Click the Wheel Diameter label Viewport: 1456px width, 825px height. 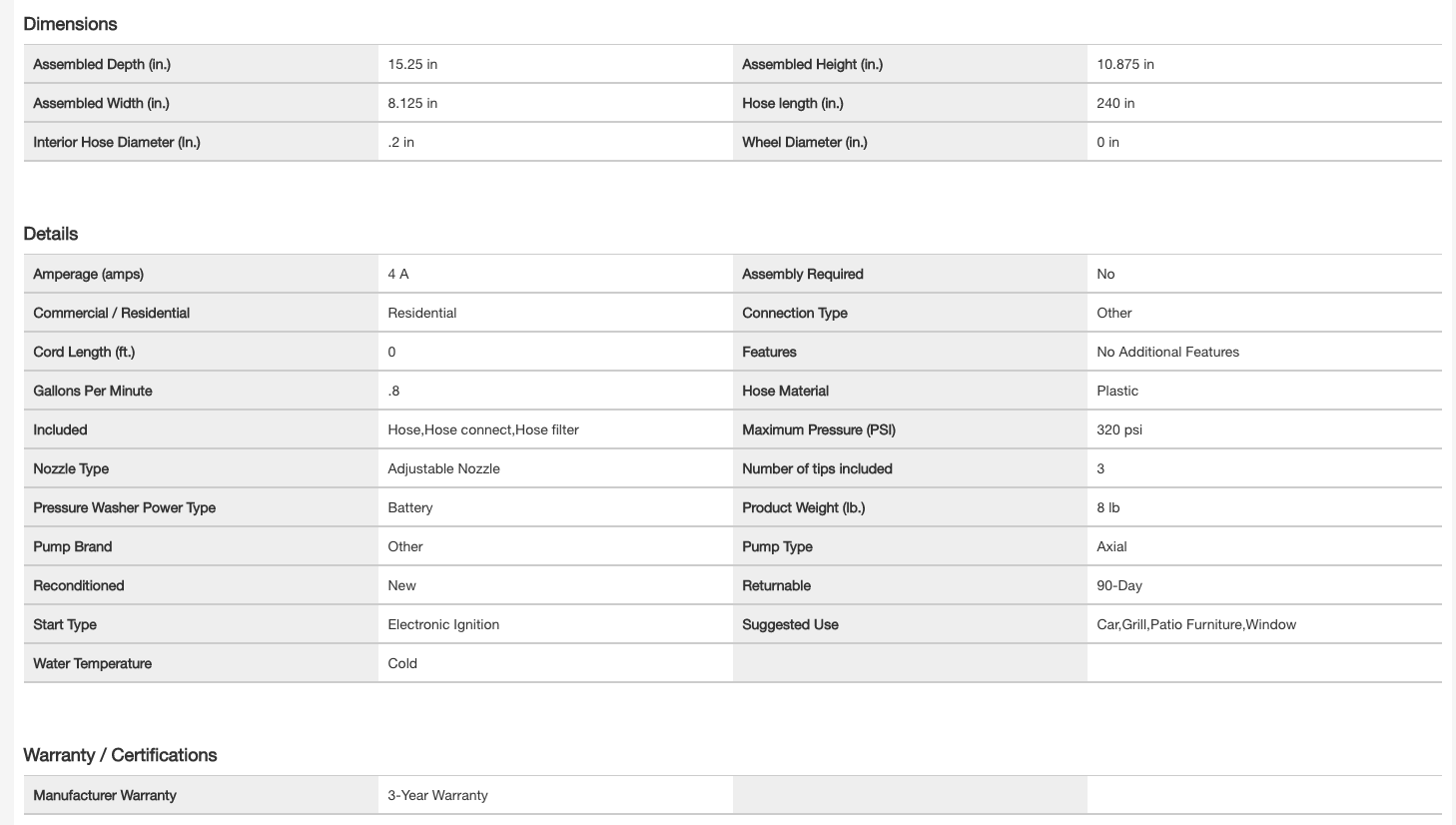tap(804, 142)
